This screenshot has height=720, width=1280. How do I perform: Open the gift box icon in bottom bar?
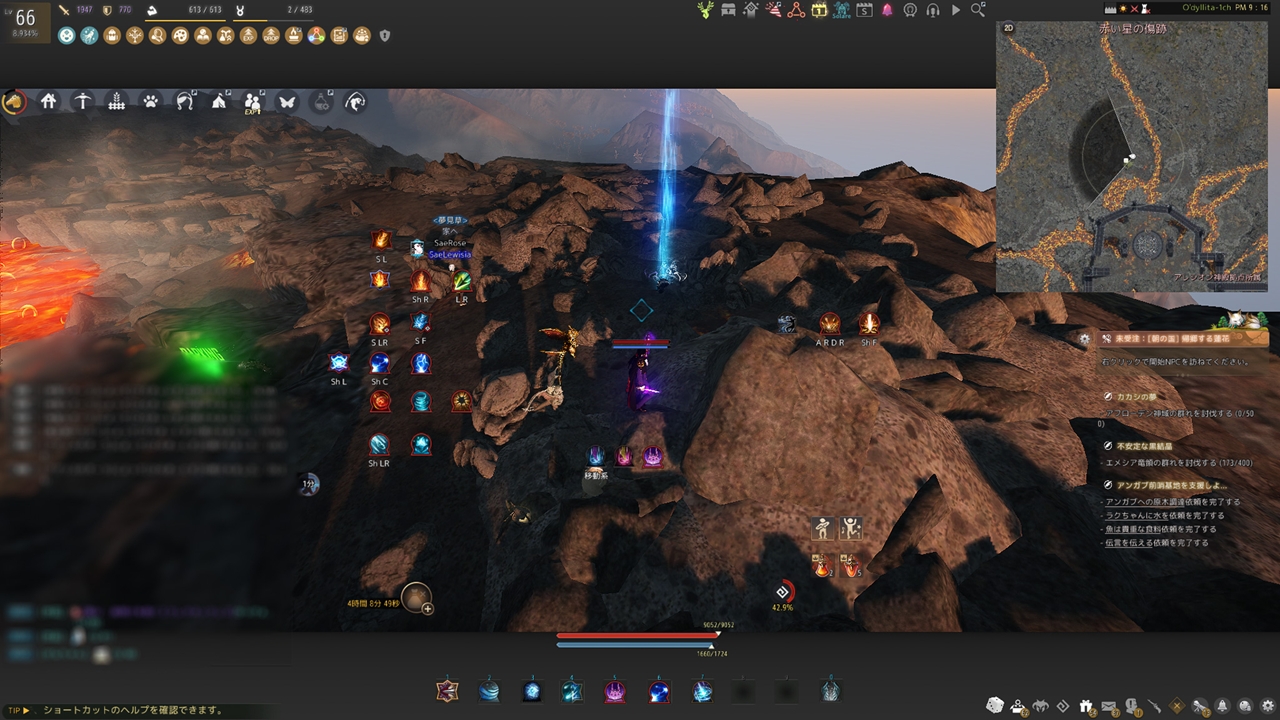pos(1086,706)
